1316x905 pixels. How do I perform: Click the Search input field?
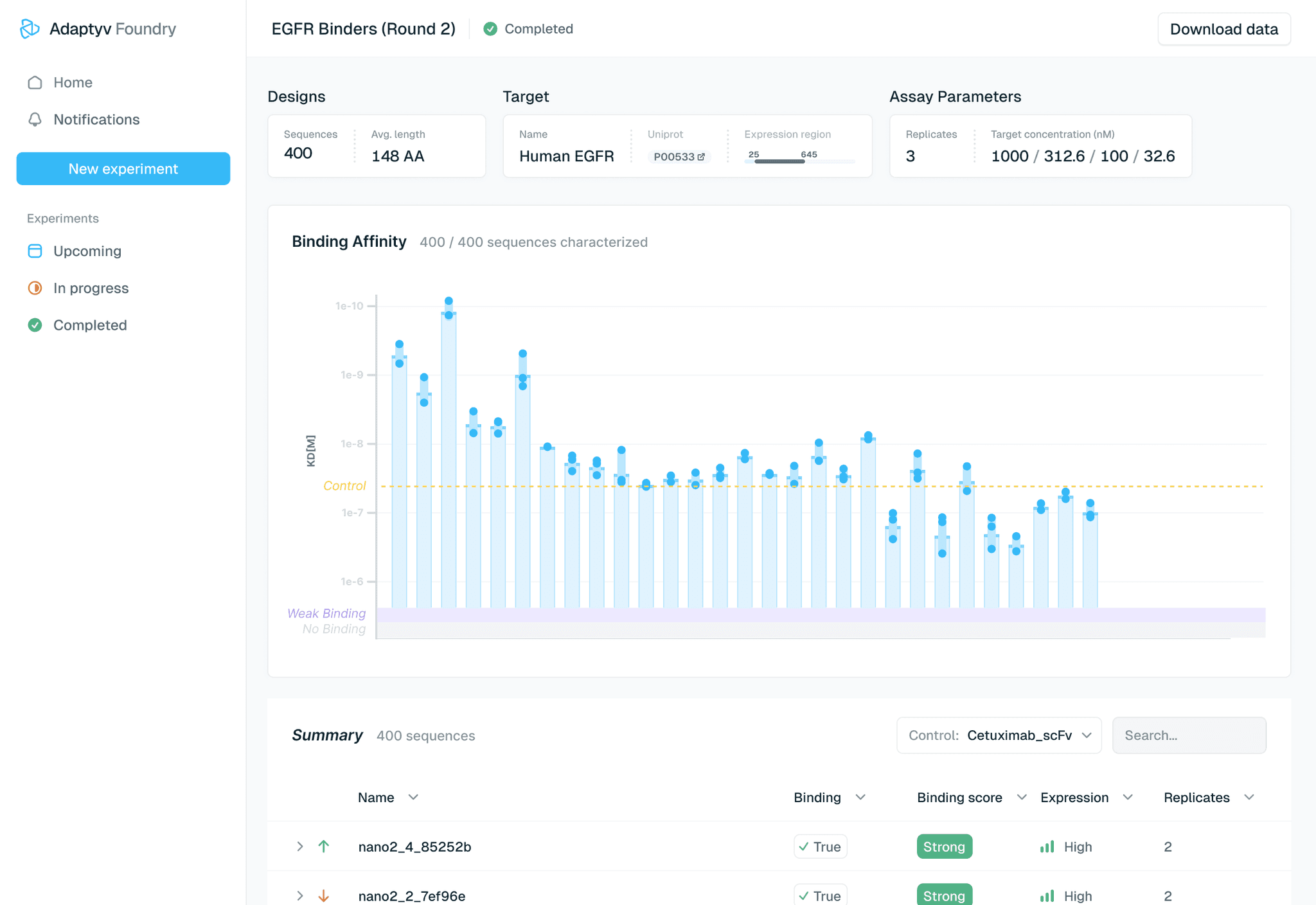1189,735
